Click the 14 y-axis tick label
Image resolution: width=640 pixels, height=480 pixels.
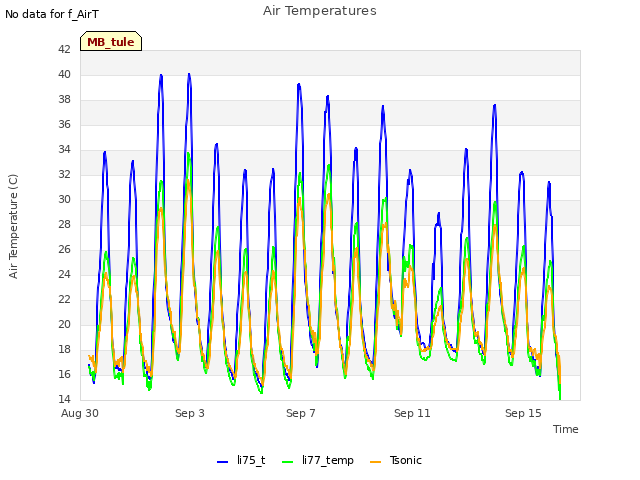click(64, 399)
